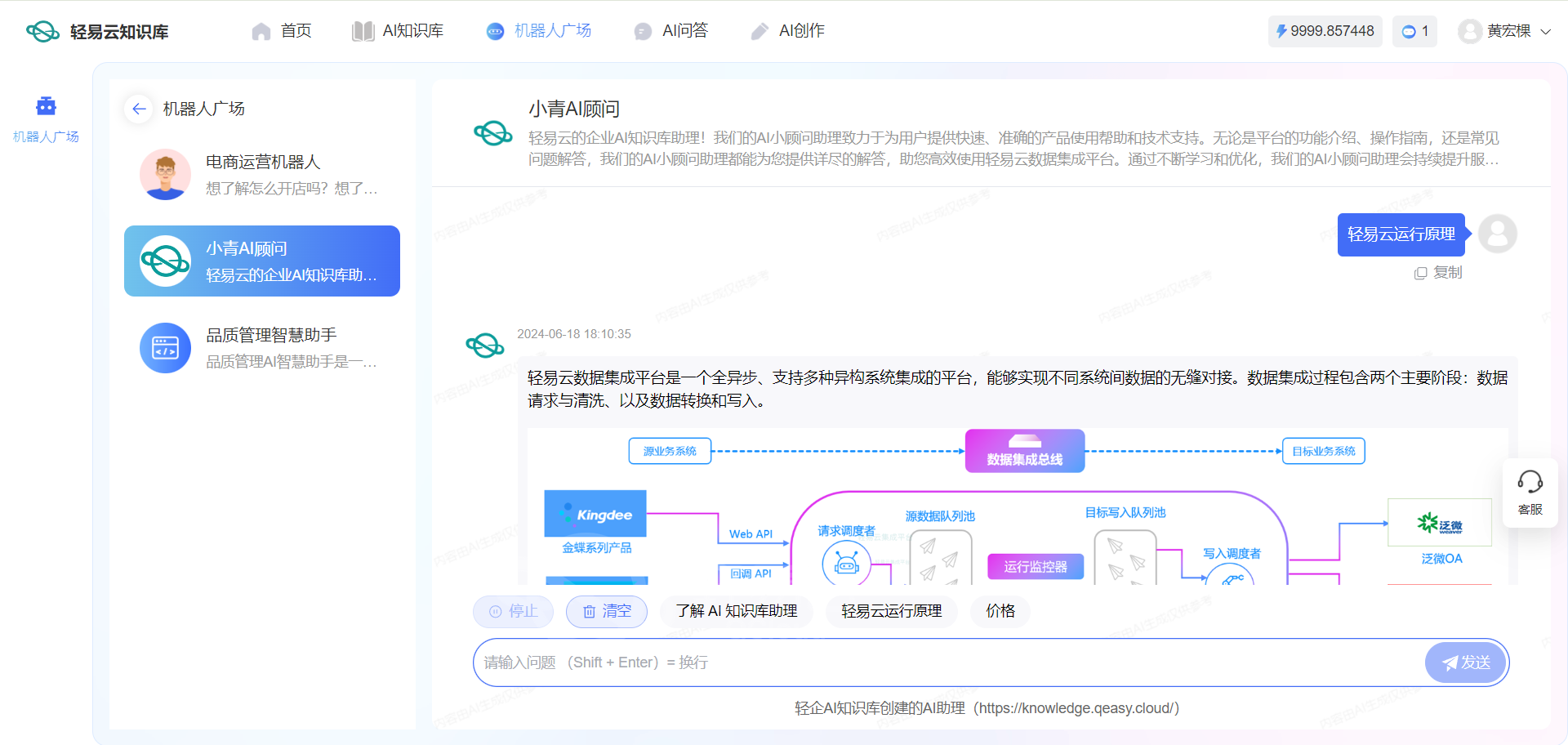Viewport: 1568px width, 745px height.
Task: Switch to the 机器人广场 tab
Action: point(539,31)
